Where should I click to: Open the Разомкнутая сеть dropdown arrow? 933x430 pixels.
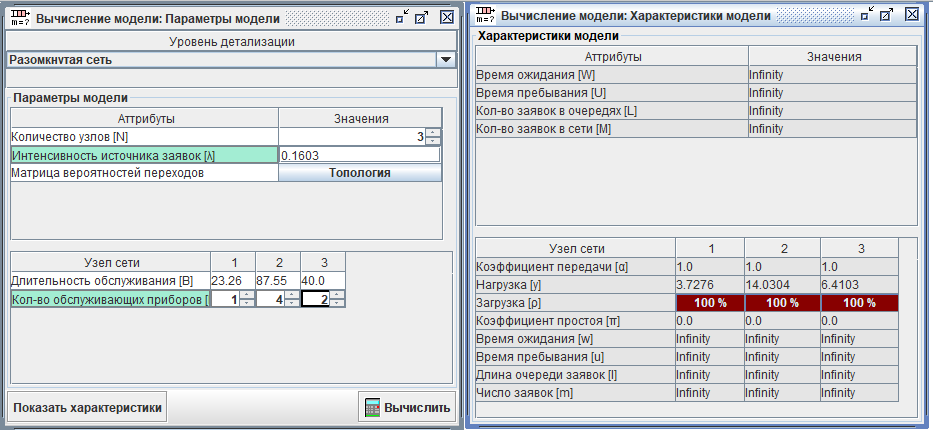click(445, 59)
